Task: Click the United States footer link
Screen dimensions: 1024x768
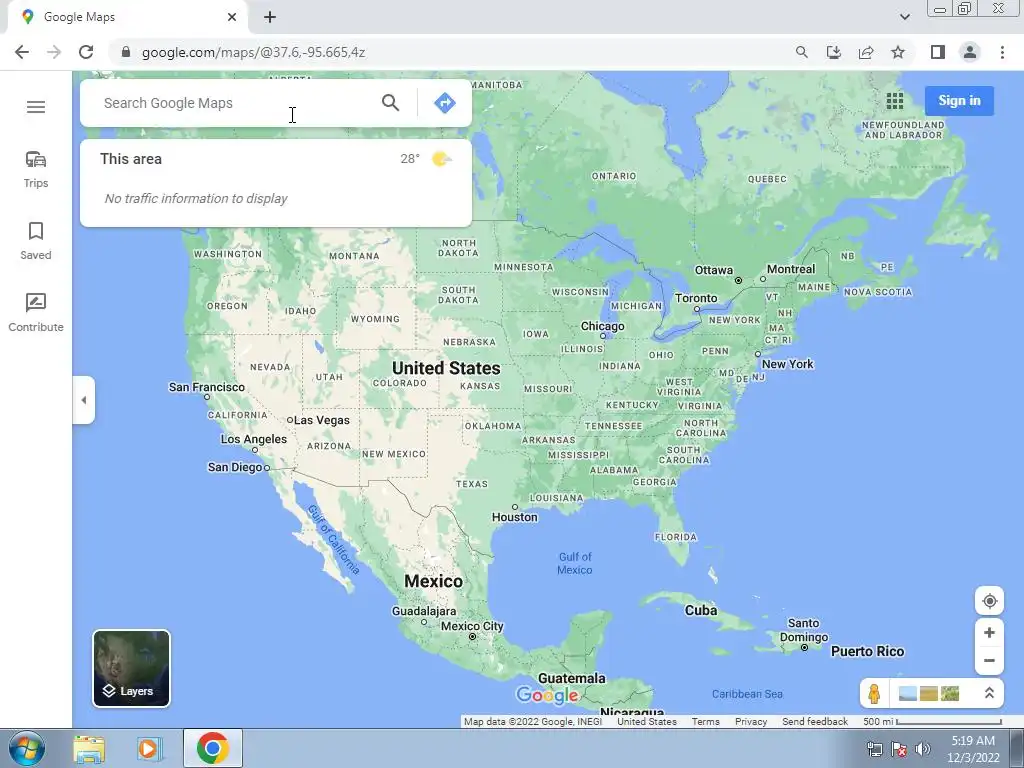Action: pyautogui.click(x=647, y=722)
